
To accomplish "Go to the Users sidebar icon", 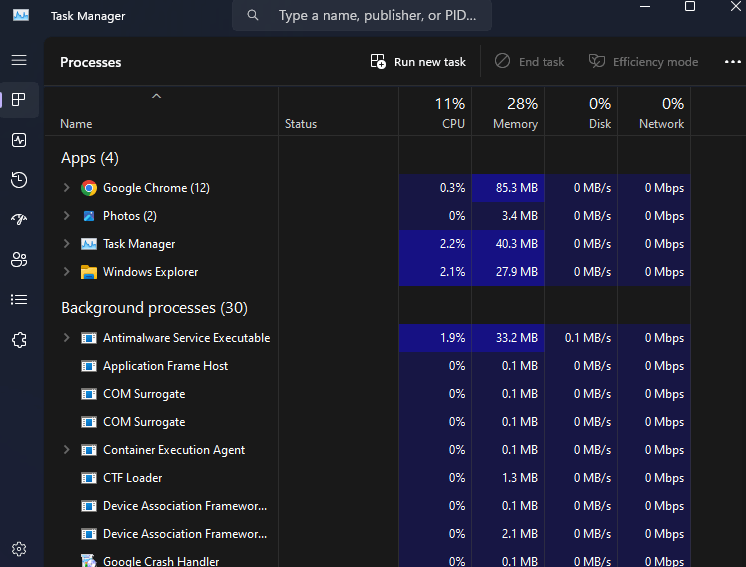I will point(19,260).
